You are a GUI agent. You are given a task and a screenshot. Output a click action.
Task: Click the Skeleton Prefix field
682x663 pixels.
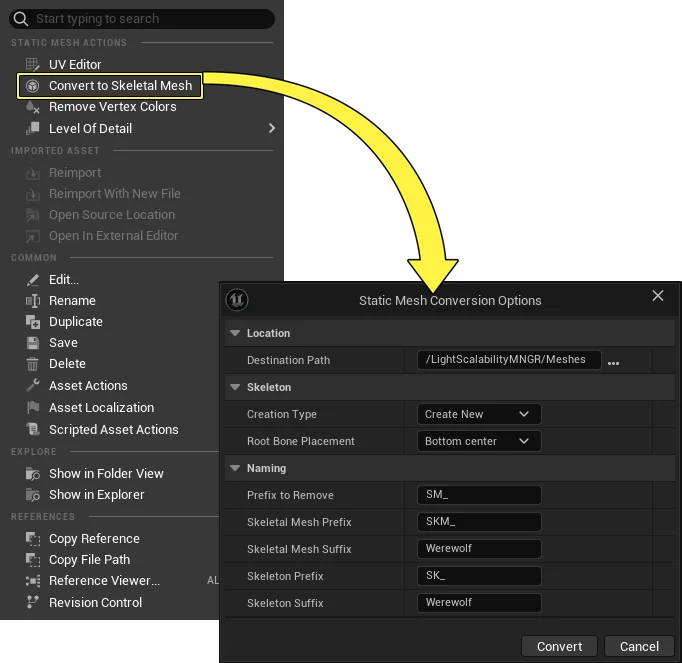point(479,576)
